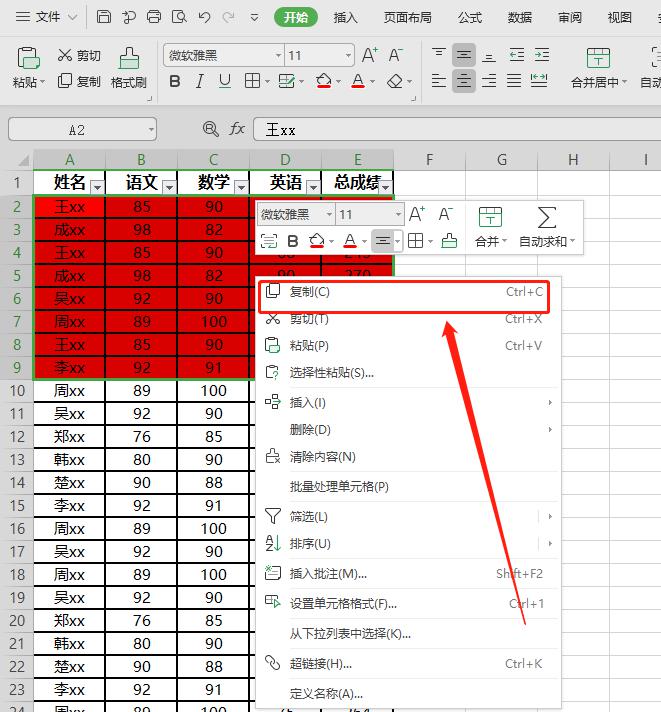This screenshot has height=712, width=661.
Task: Toggle bottom vertical alignment in ribbon
Action: tap(488, 55)
